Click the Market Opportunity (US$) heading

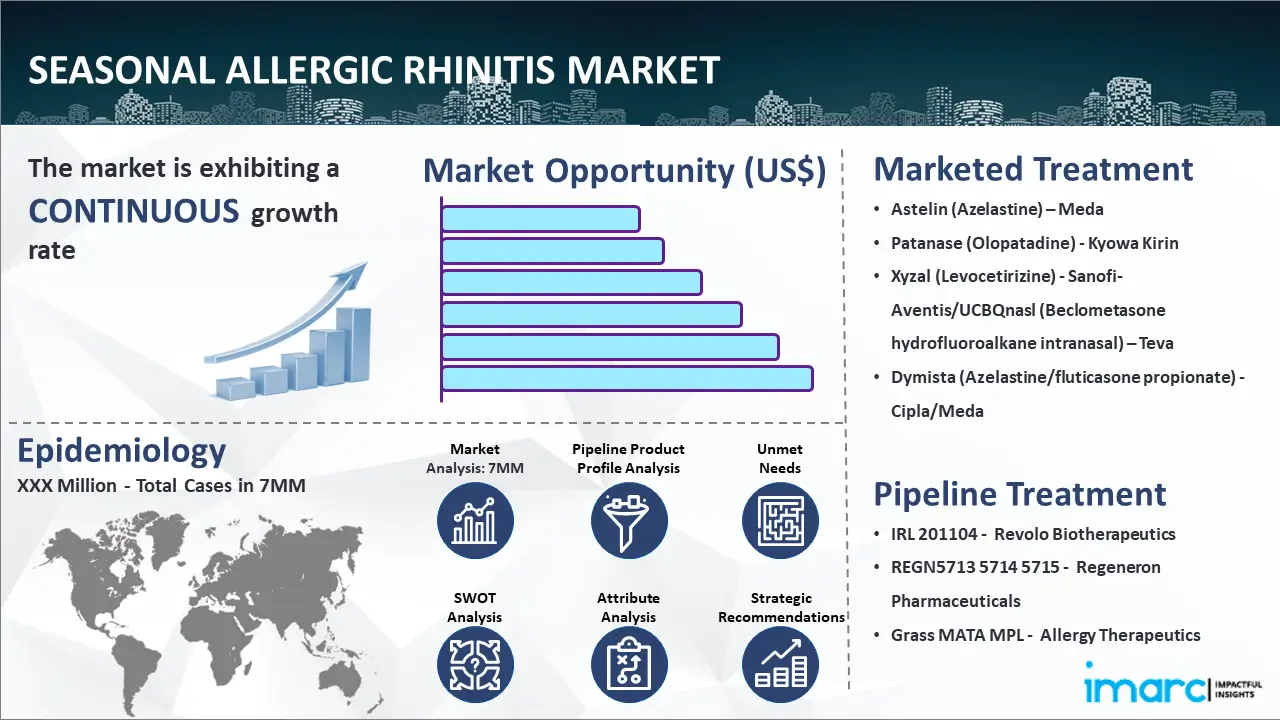(625, 171)
